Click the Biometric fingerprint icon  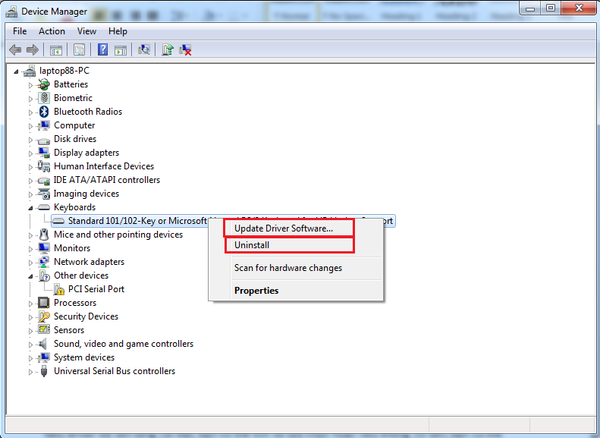pos(44,98)
